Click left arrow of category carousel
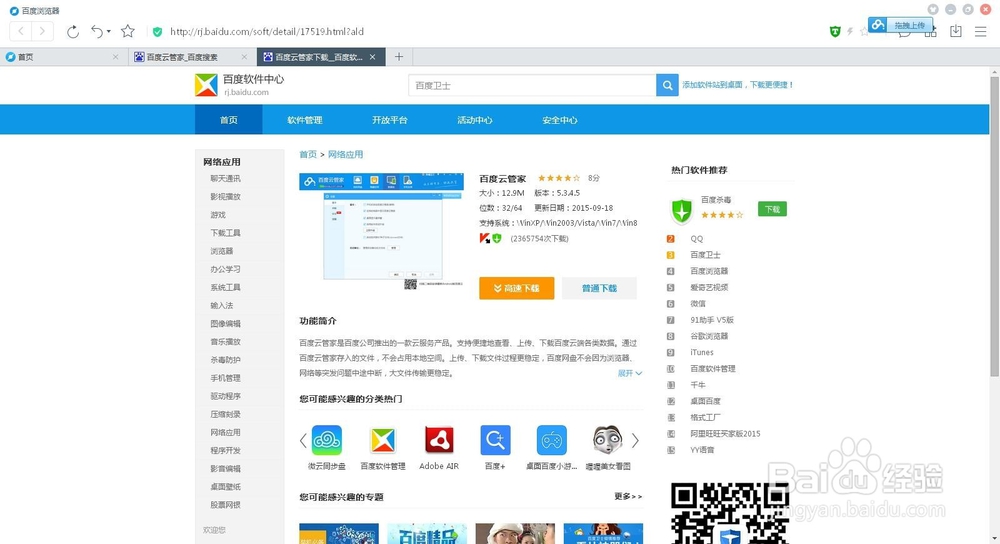Viewport: 1000px width, 544px height. point(303,440)
